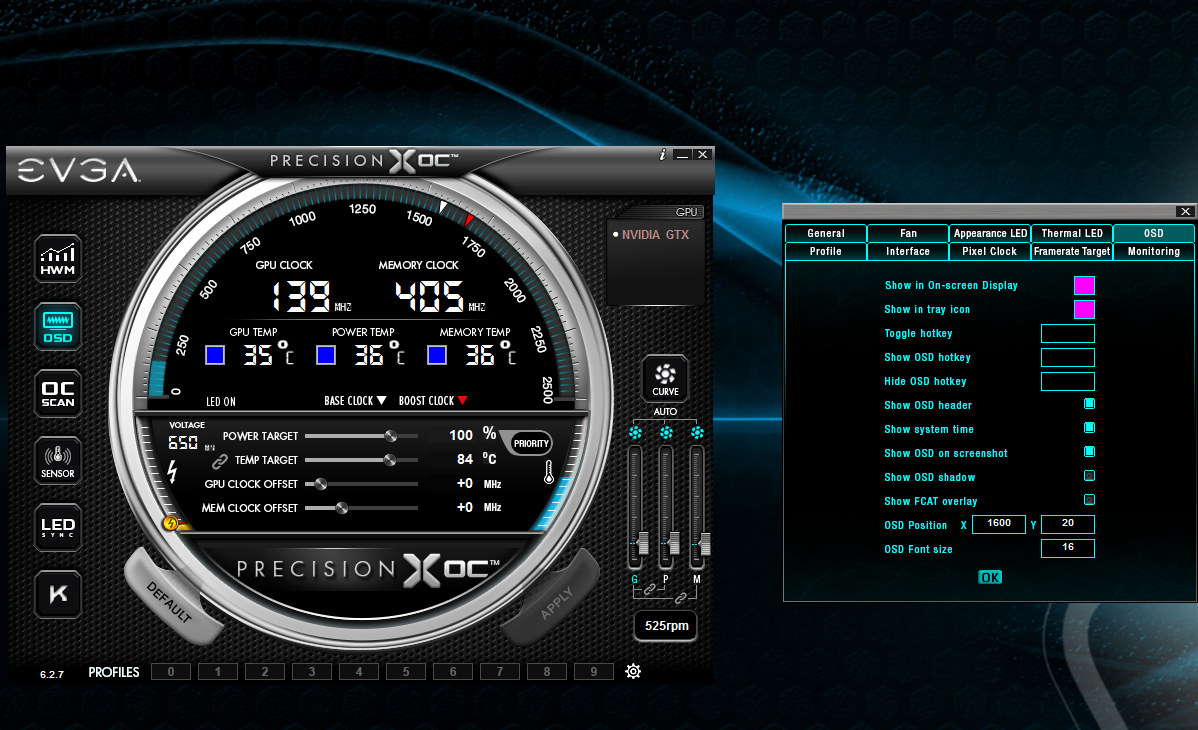Click OK in settings dialog
The height and width of the screenshot is (730, 1198).
[x=990, y=577]
